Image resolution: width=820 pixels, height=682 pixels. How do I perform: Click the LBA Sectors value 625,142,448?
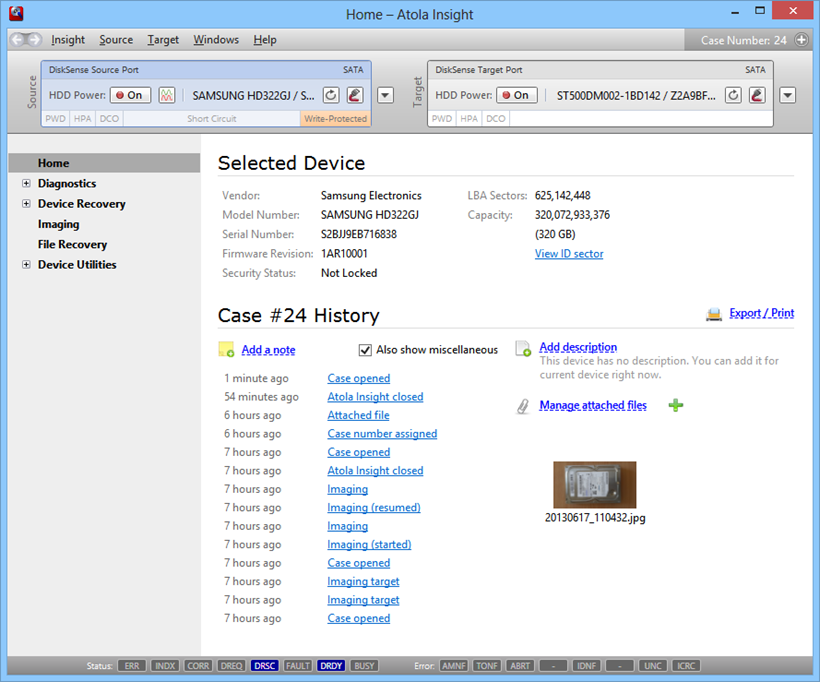coord(563,196)
